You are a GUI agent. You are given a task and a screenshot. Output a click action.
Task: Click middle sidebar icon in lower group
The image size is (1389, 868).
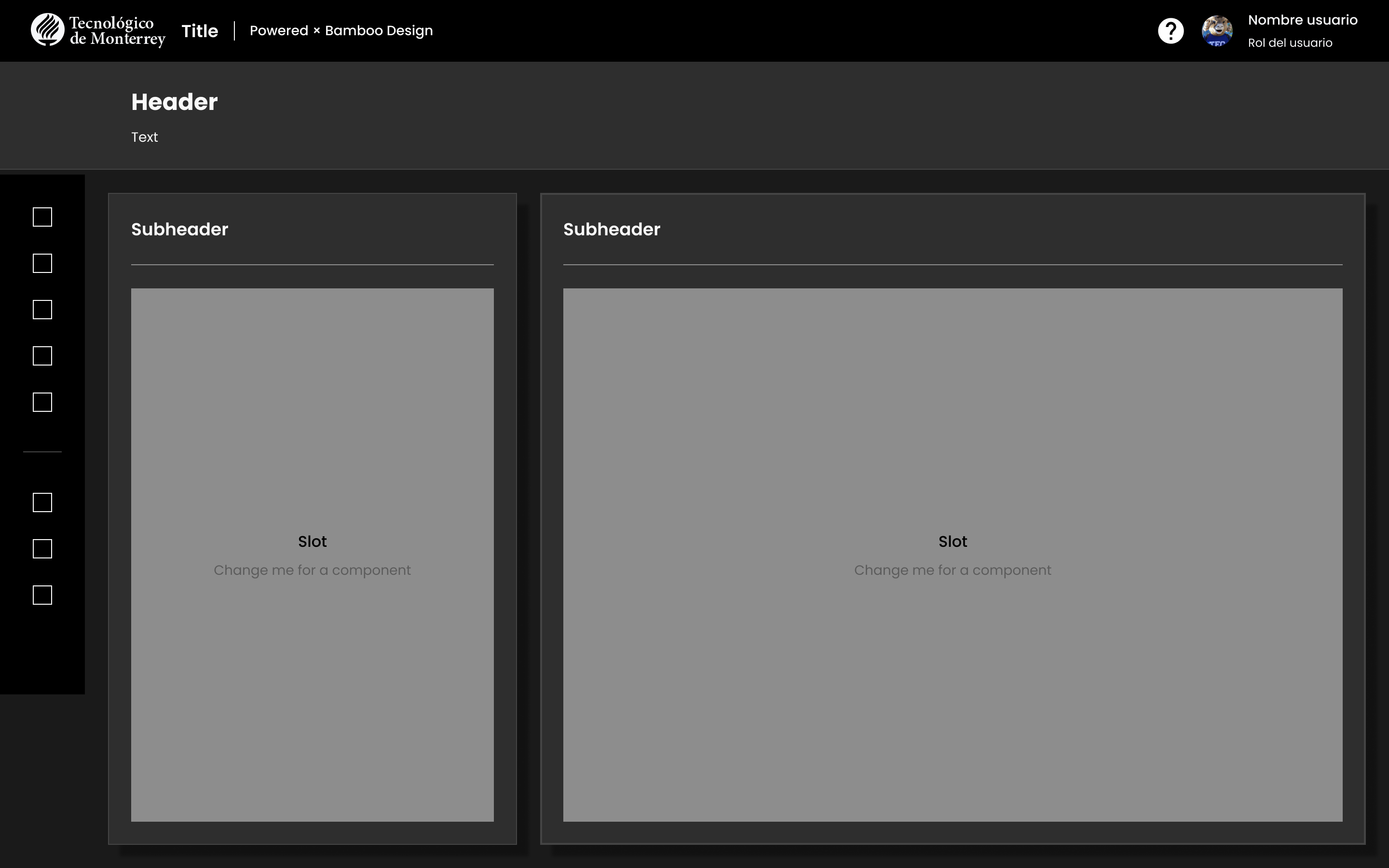42,549
